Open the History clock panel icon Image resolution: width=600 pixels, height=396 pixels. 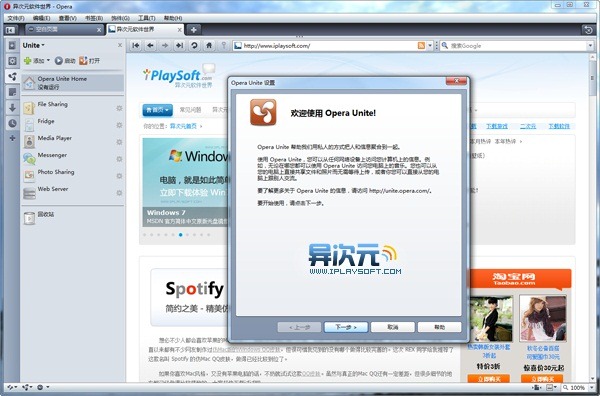12,123
